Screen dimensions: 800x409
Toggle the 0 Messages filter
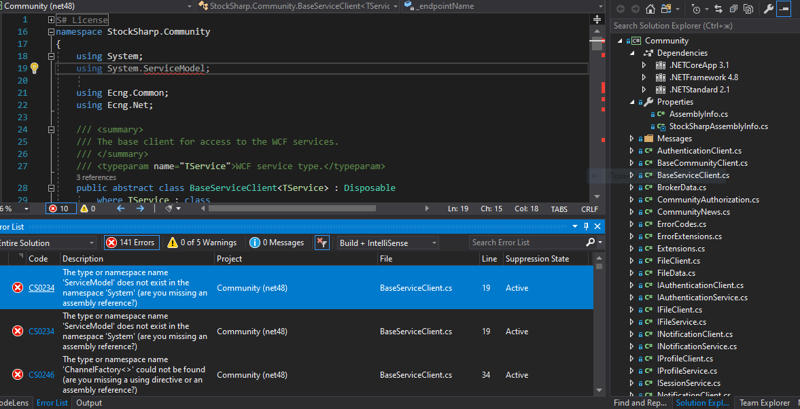(x=277, y=243)
